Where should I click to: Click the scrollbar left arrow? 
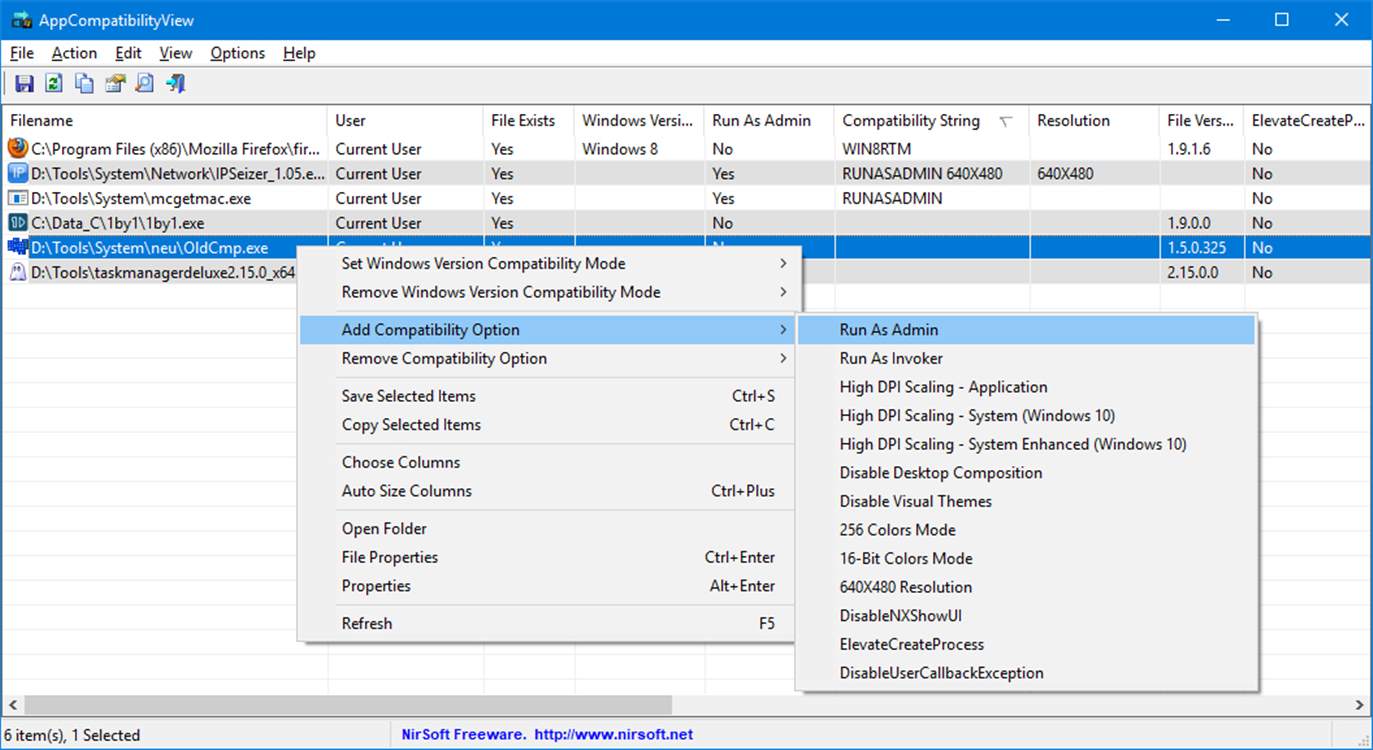coord(11,705)
